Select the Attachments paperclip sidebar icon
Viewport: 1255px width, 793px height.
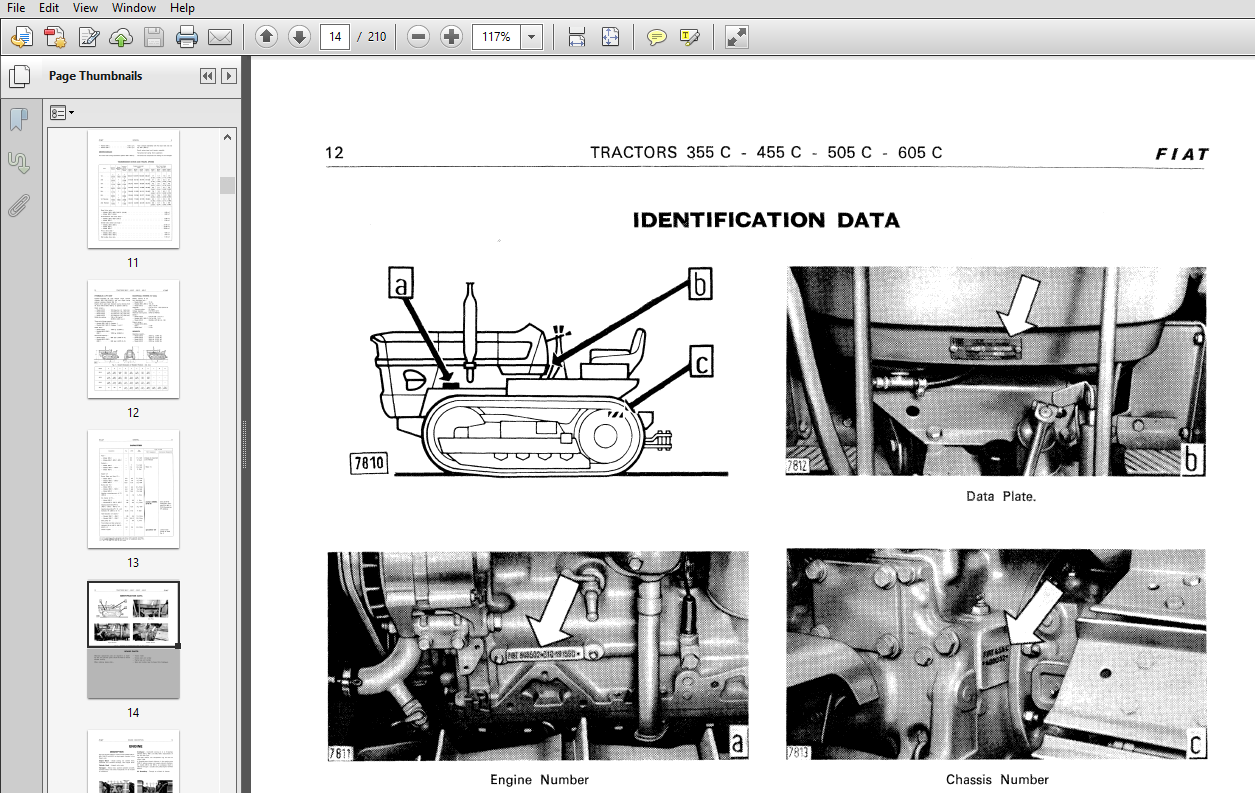point(18,207)
